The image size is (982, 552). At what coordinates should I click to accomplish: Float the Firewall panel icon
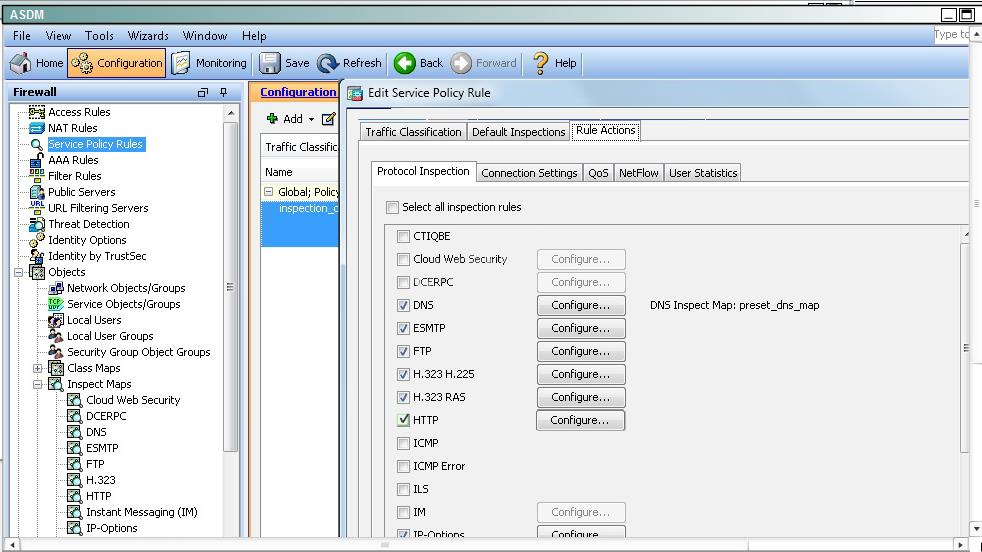tap(202, 92)
